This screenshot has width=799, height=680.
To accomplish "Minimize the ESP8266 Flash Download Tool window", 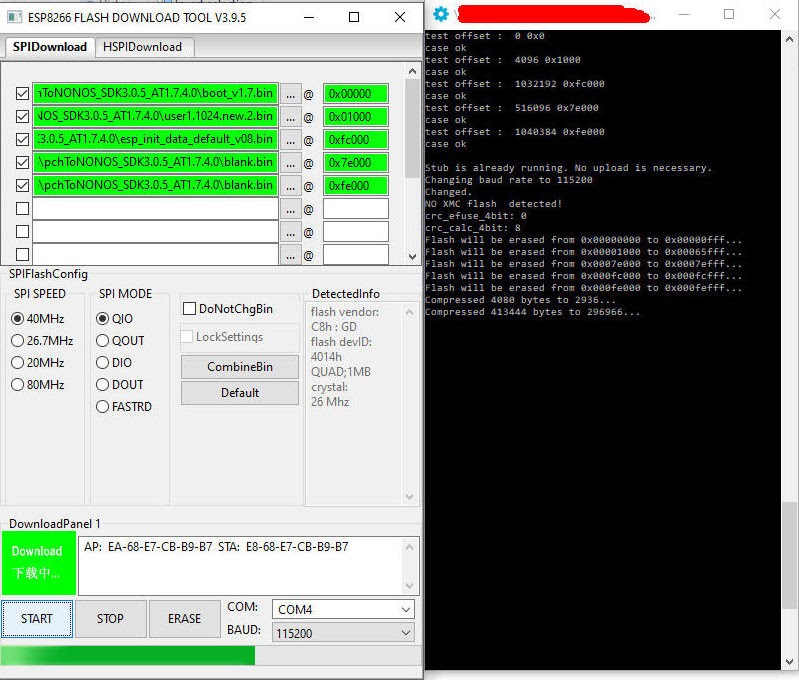I will (309, 17).
